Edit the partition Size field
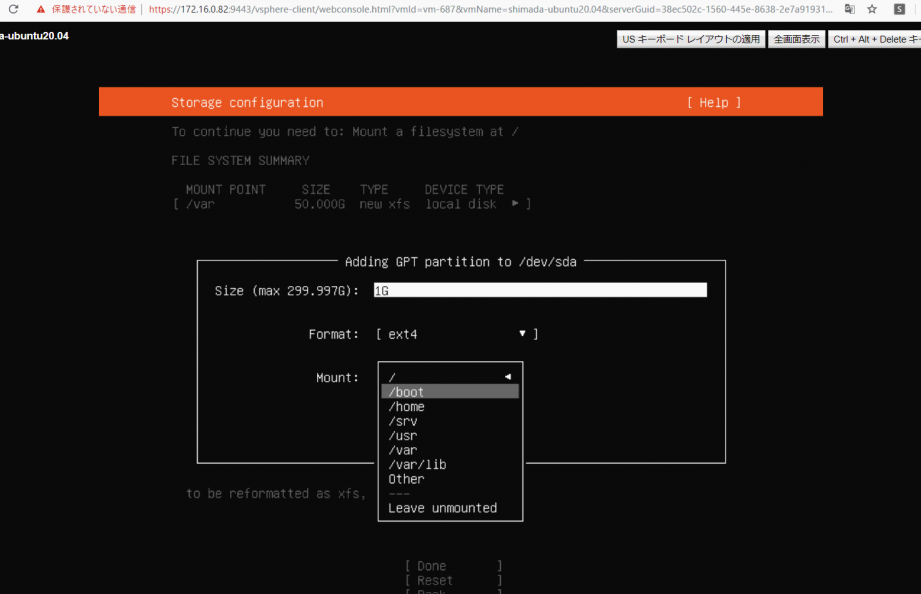The width and height of the screenshot is (921, 594). [540, 290]
